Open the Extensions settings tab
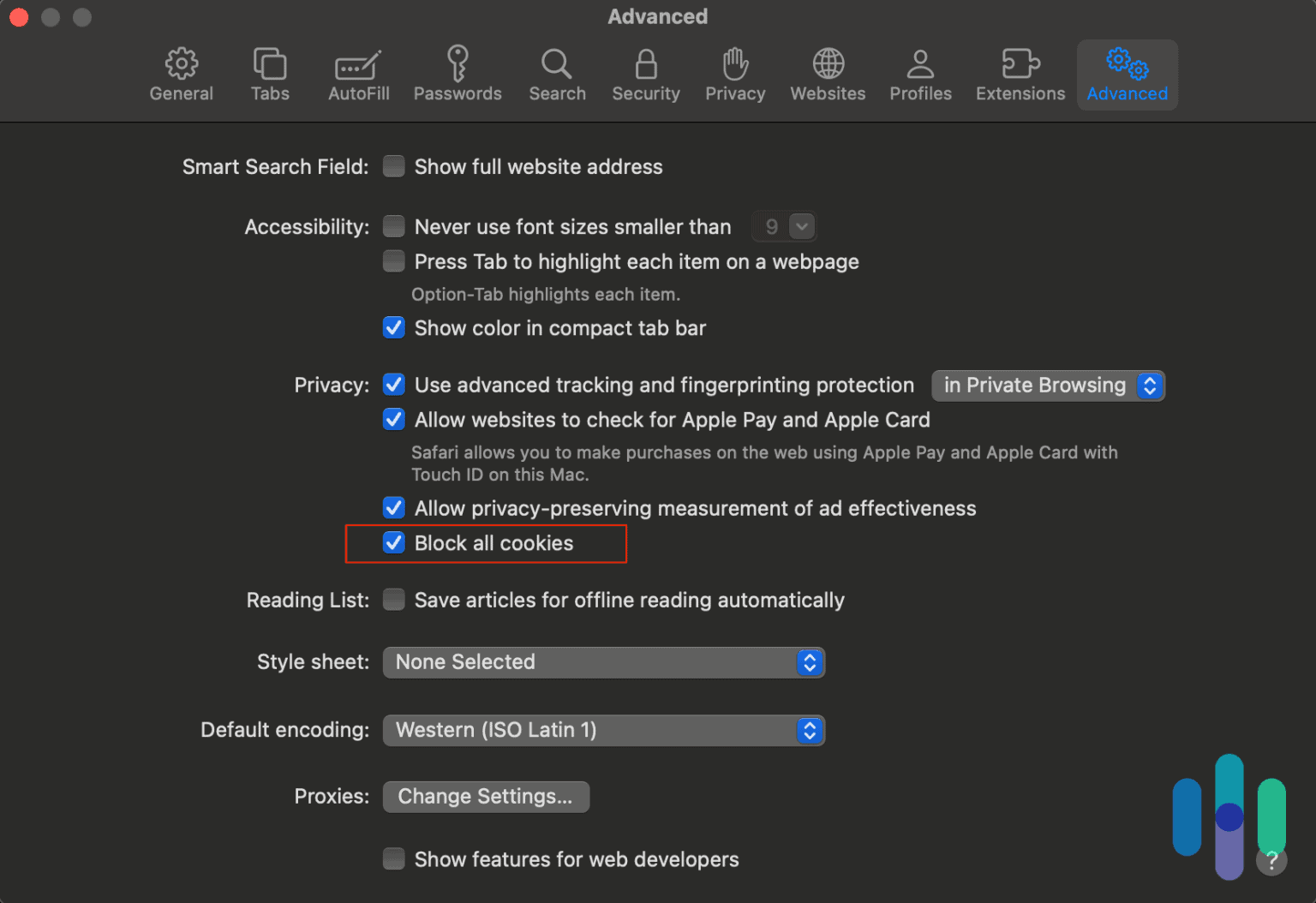Viewport: 1316px width, 903px height. click(x=1020, y=75)
